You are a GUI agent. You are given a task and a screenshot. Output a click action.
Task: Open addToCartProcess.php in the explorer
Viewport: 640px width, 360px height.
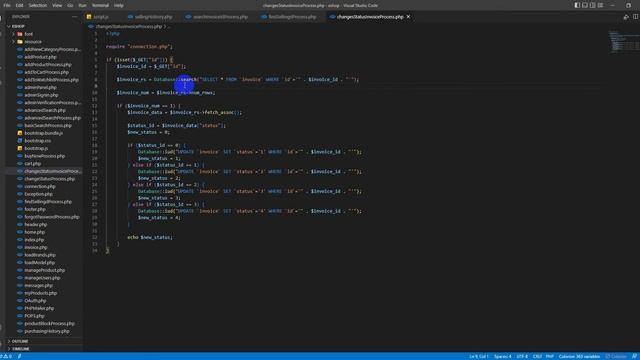click(x=46, y=72)
